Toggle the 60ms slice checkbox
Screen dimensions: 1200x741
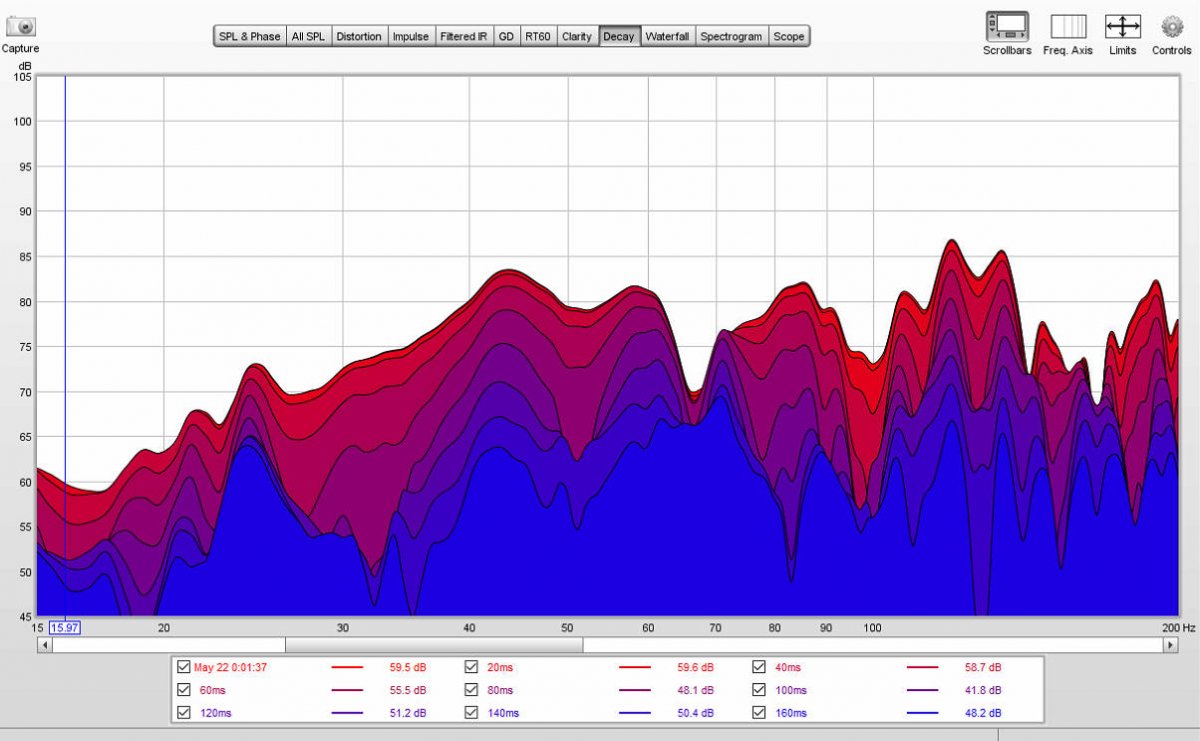click(x=183, y=690)
